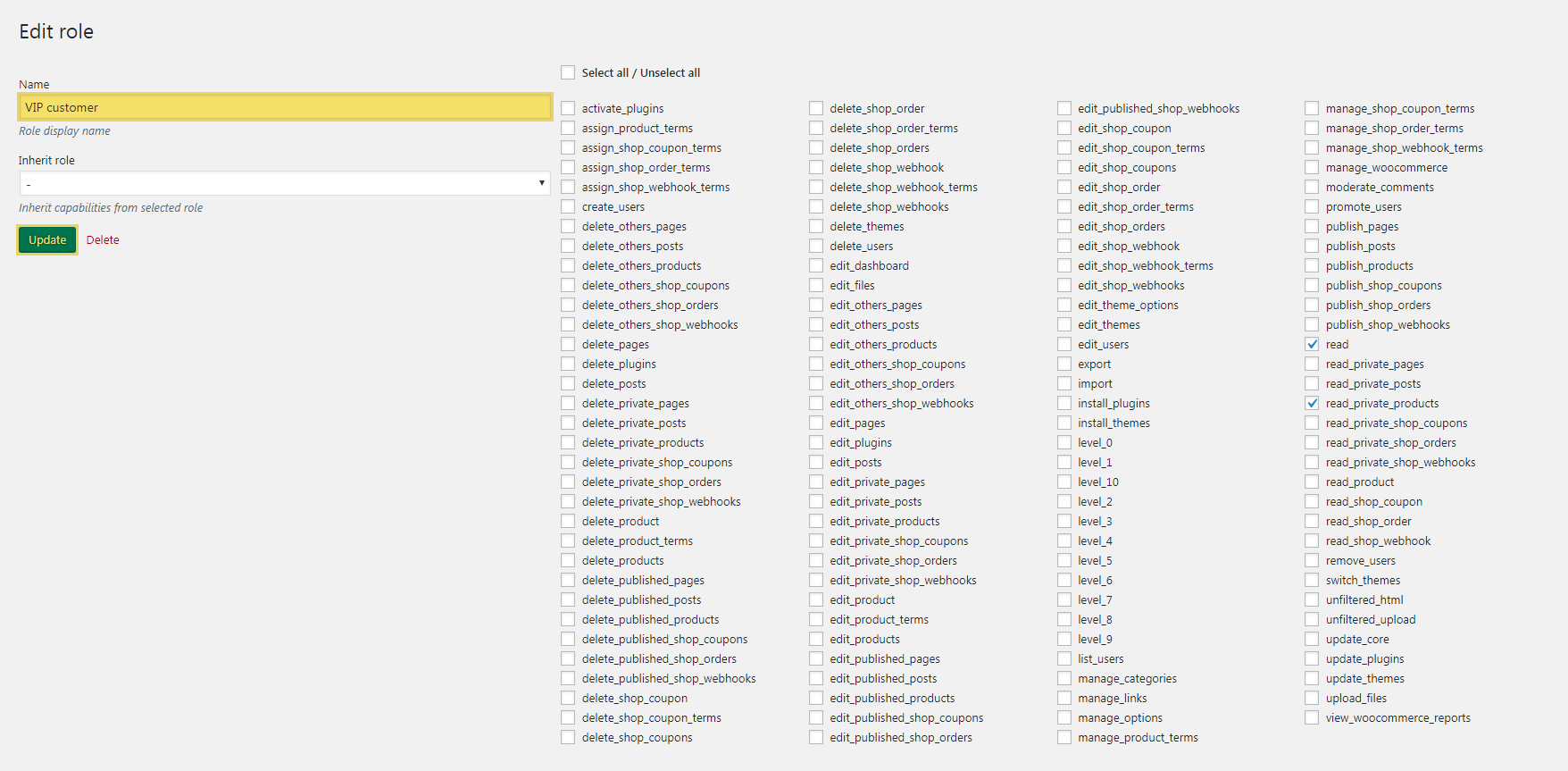Open the Inherit role dropdown
This screenshot has height=771, width=1568.
click(285, 183)
